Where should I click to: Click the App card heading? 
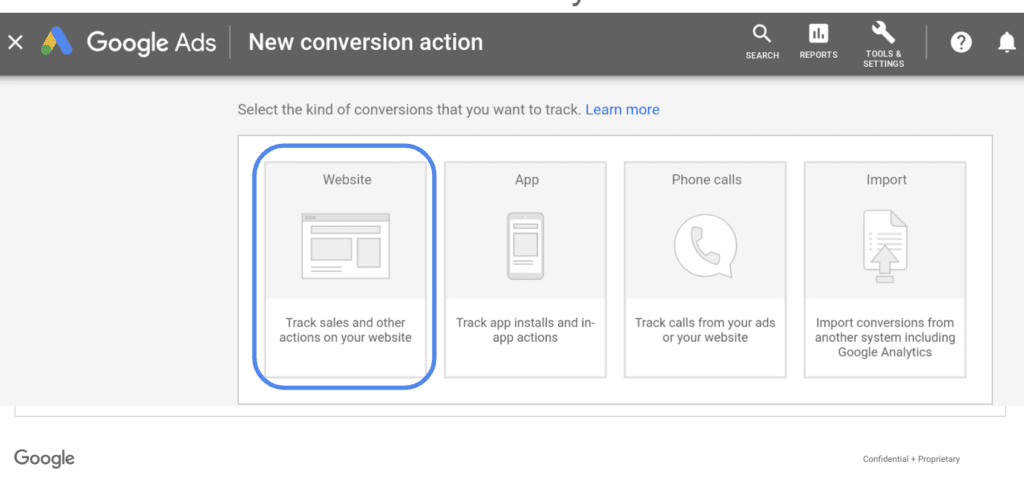coord(526,180)
